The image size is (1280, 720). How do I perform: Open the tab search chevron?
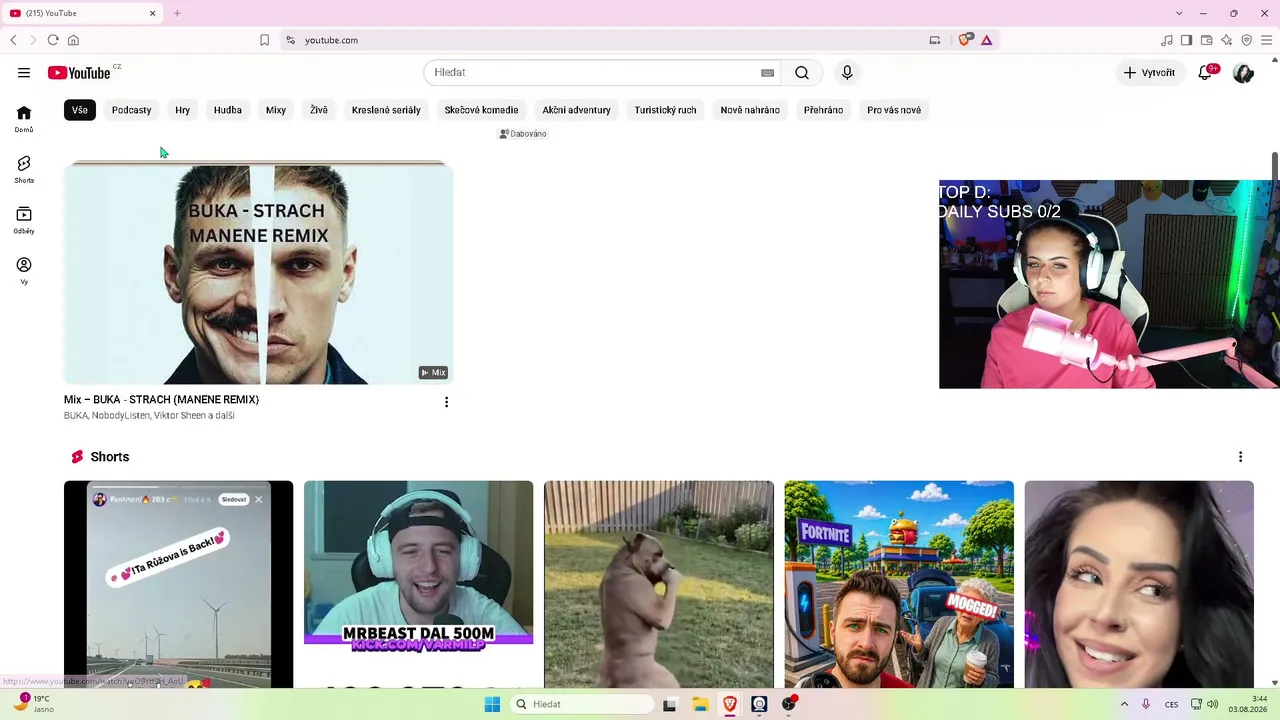click(1179, 13)
